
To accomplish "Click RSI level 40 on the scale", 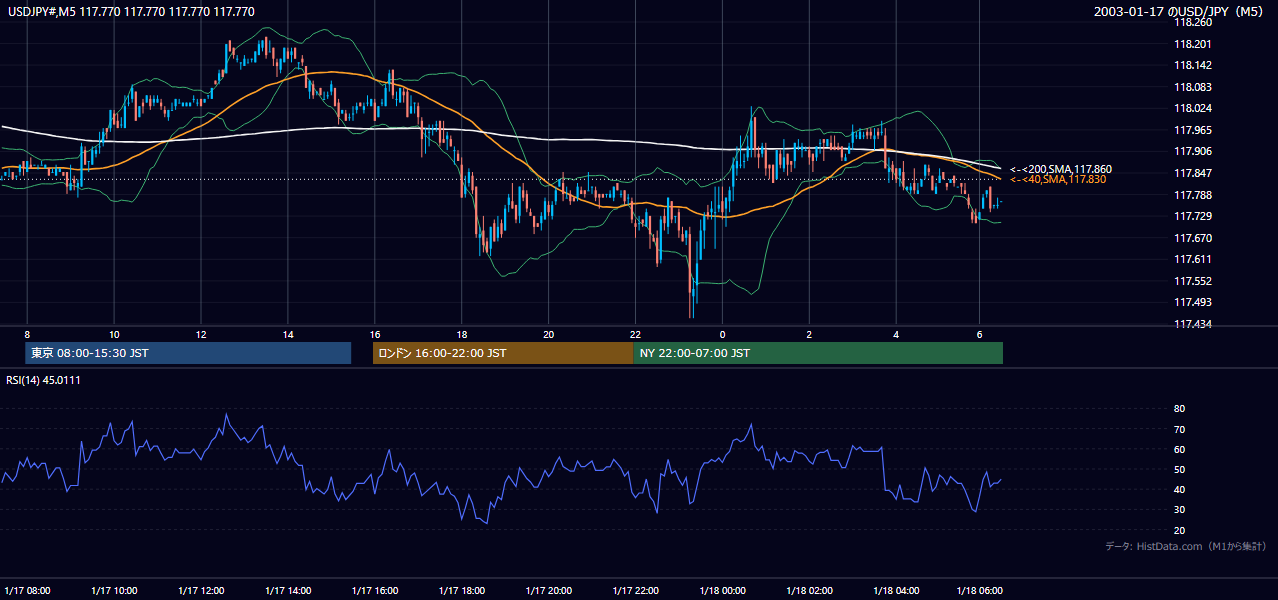I will [1179, 489].
